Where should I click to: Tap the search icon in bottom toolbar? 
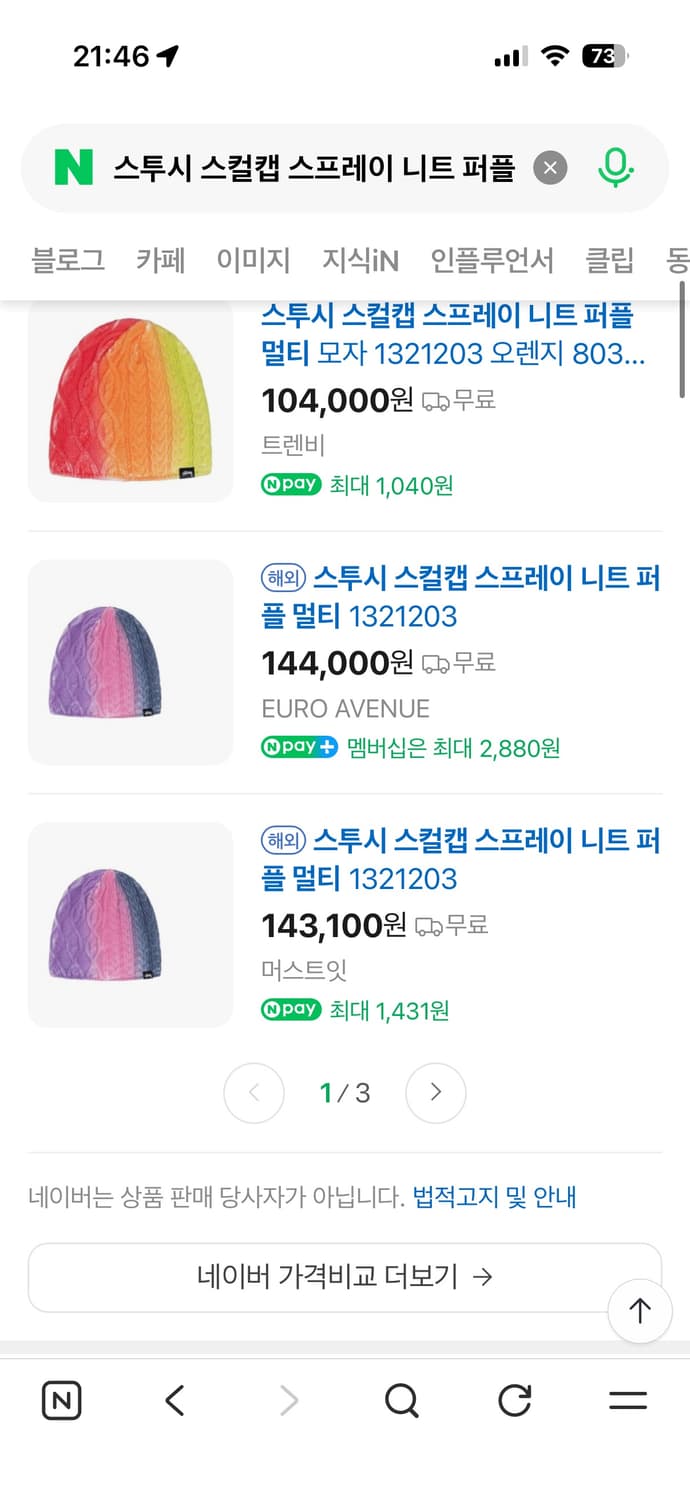[401, 1400]
